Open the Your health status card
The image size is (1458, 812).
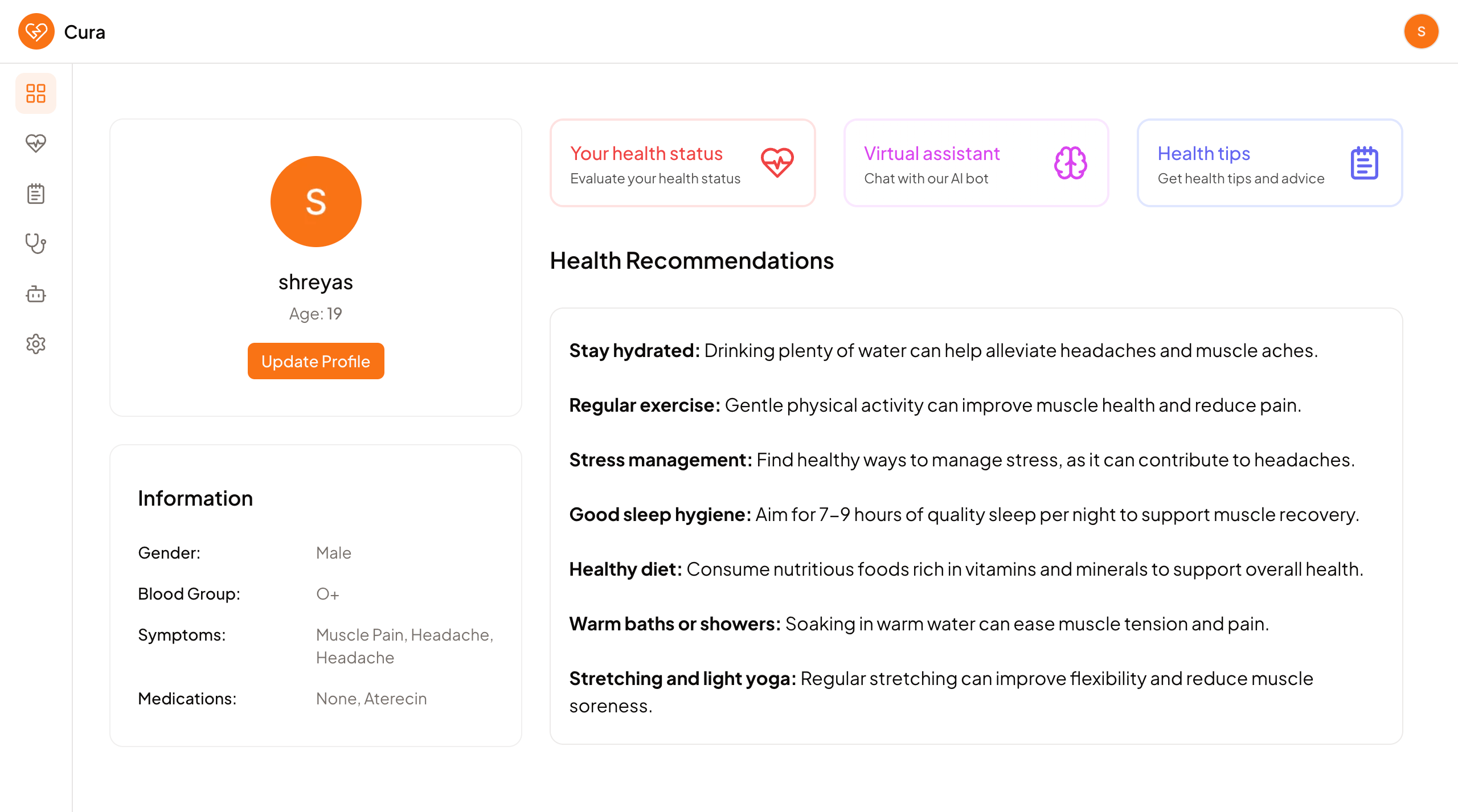click(683, 163)
